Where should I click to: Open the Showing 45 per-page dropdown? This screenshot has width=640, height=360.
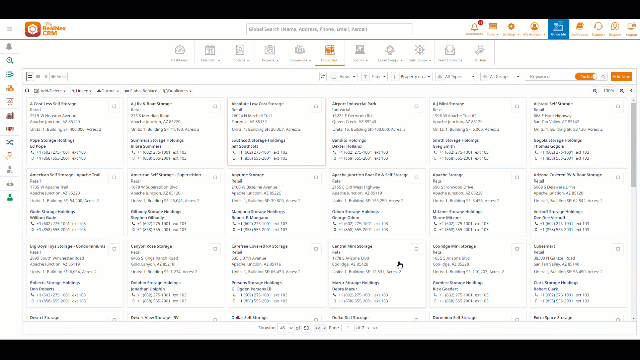coord(286,328)
